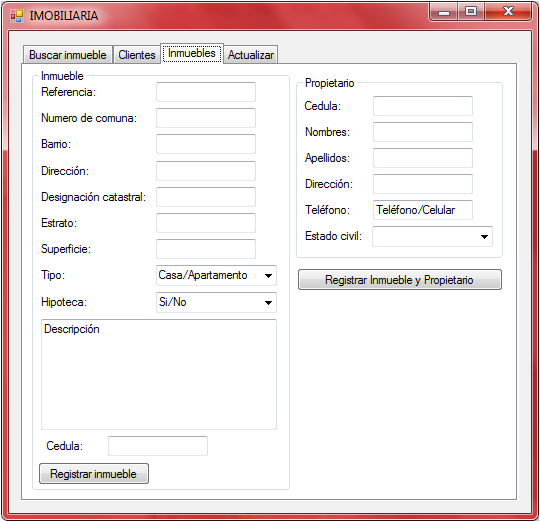Viewport: 540px width, 522px height.
Task: Maximize the IMOBILIARIA window
Action: point(471,12)
